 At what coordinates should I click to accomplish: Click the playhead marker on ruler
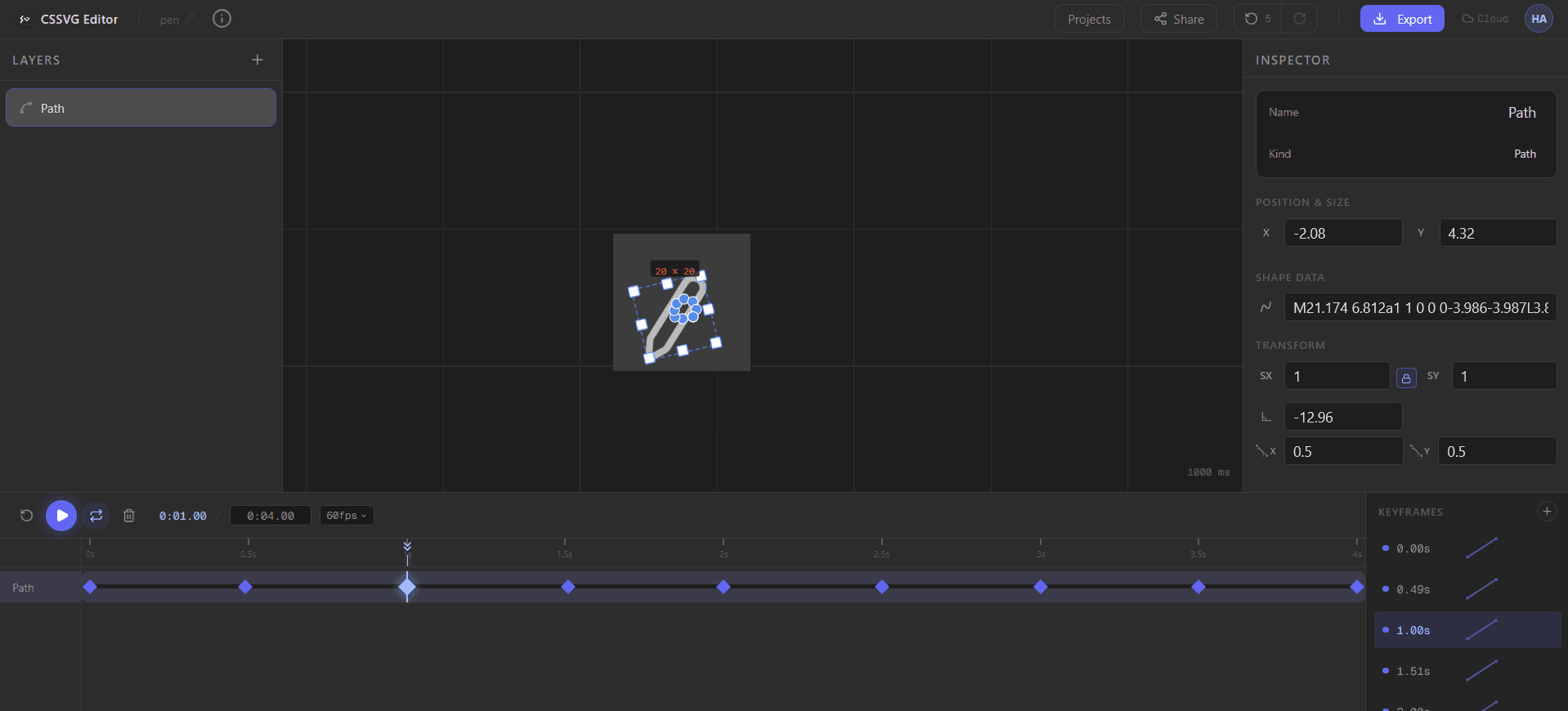click(x=407, y=547)
